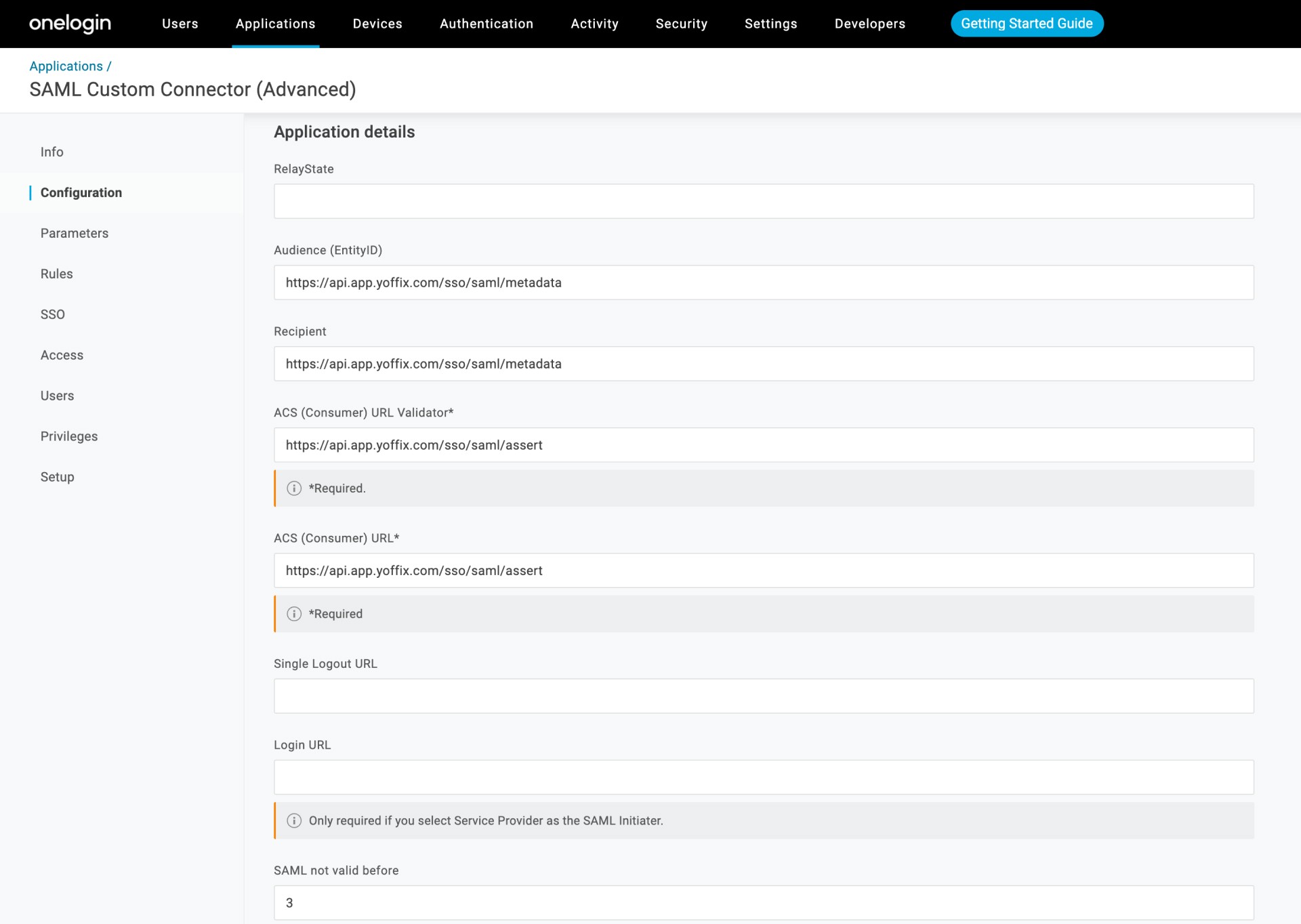Switch to the Info sidebar tab
1301x924 pixels.
pos(51,152)
